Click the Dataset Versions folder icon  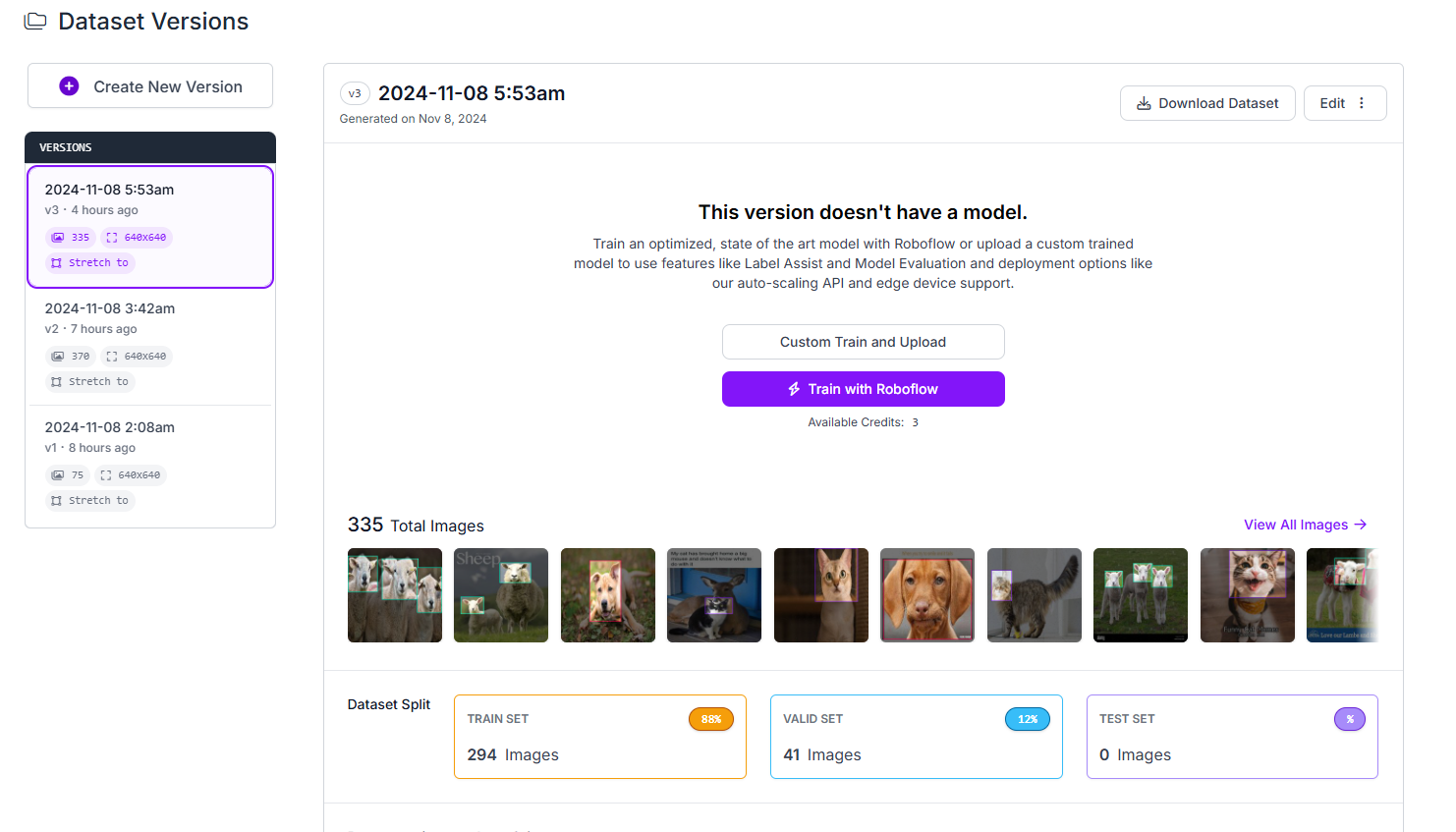point(35,21)
